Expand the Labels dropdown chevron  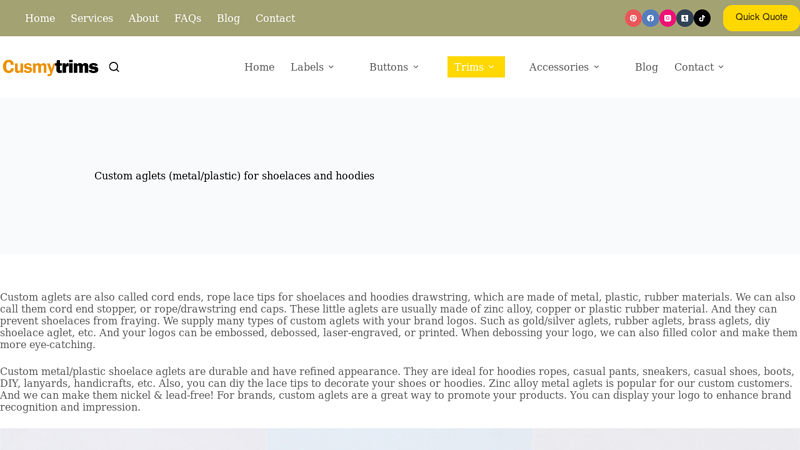[x=331, y=67]
